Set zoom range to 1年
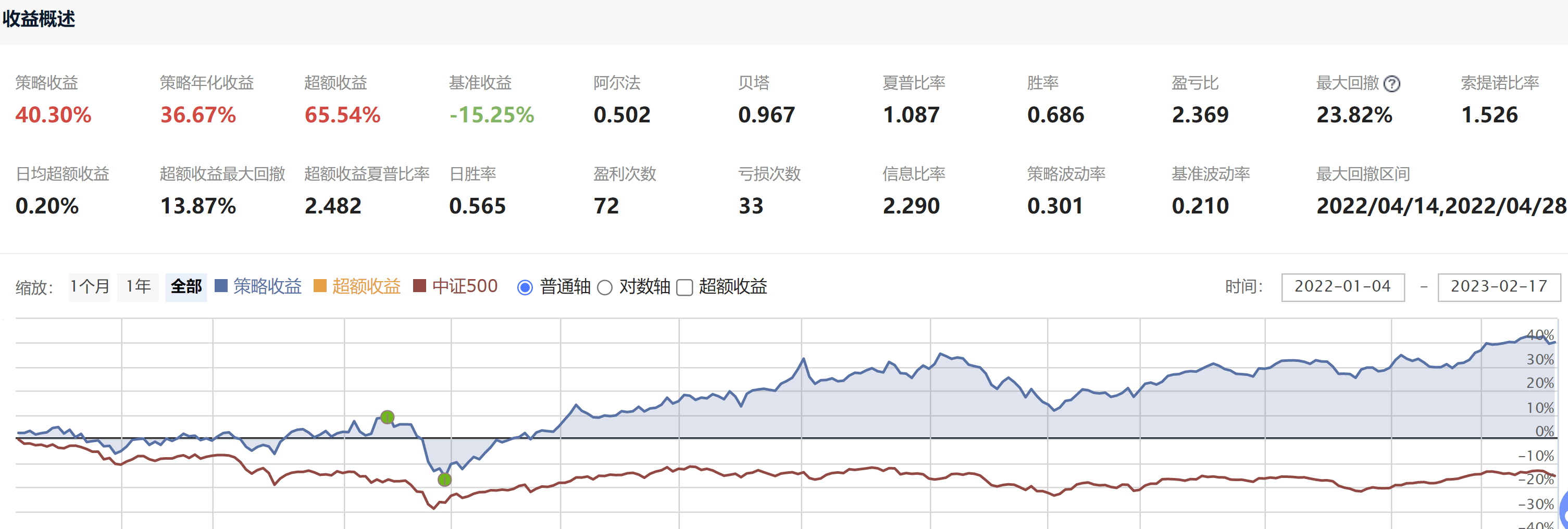The height and width of the screenshot is (529, 1568). tap(138, 287)
